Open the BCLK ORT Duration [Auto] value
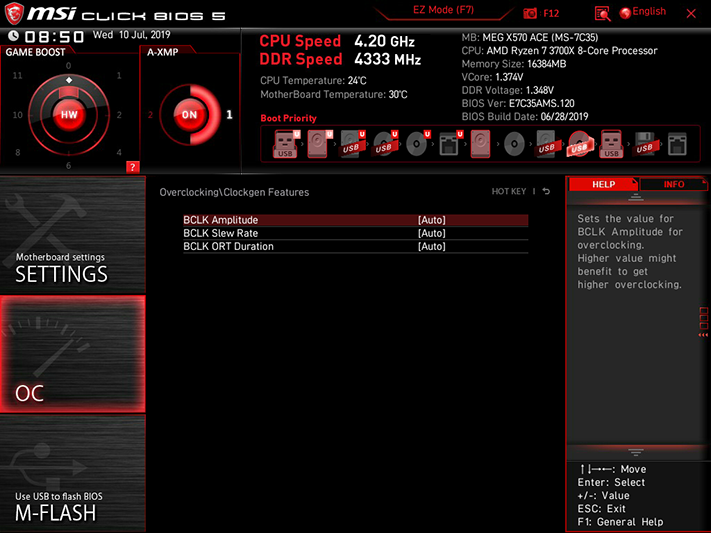 click(432, 246)
